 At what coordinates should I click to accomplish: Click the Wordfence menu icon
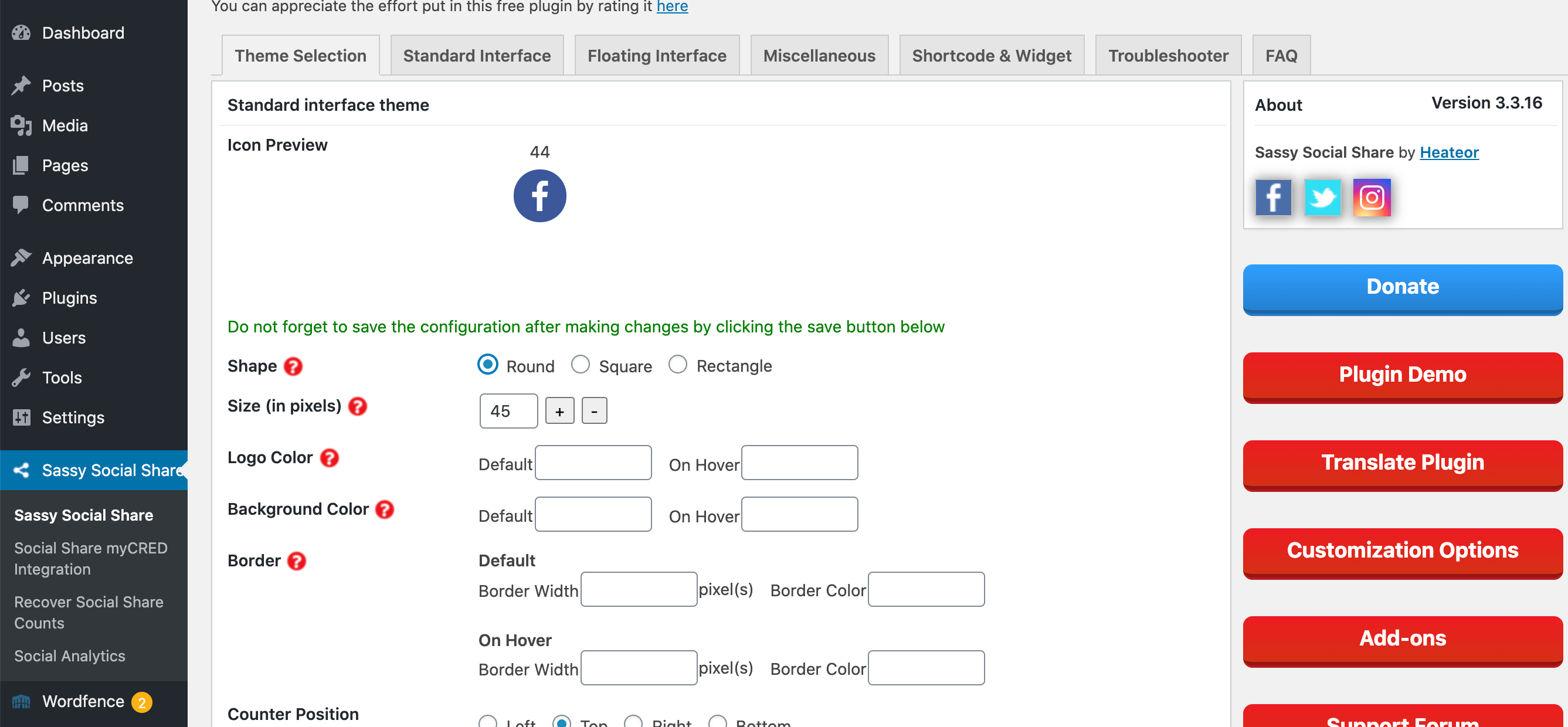21,700
